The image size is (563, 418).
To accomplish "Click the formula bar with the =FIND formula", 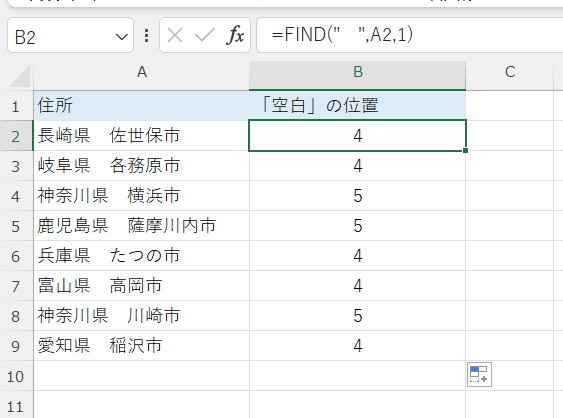I will click(410, 35).
